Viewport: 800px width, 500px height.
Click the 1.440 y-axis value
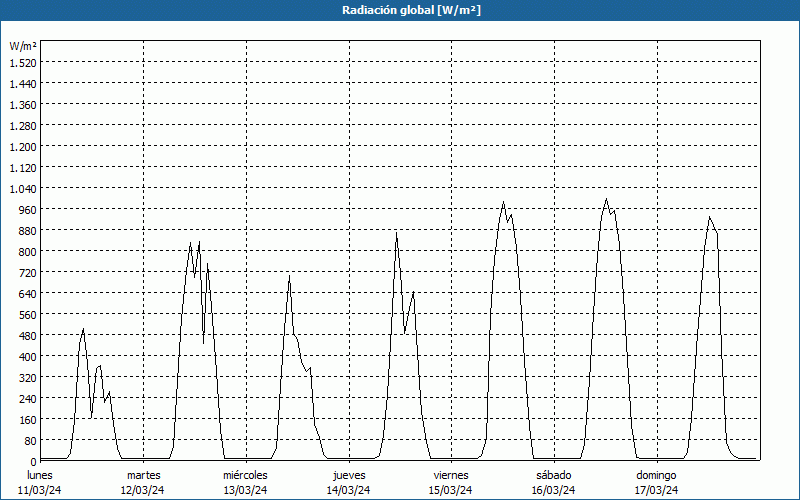pyautogui.click(x=23, y=84)
